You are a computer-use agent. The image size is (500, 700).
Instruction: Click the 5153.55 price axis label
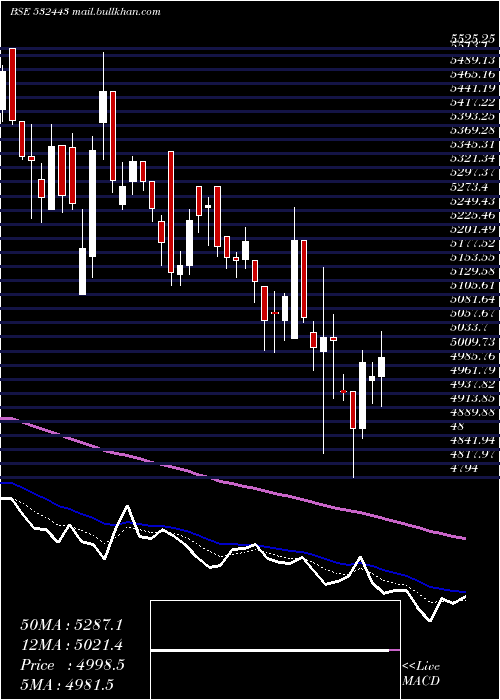pos(472,257)
